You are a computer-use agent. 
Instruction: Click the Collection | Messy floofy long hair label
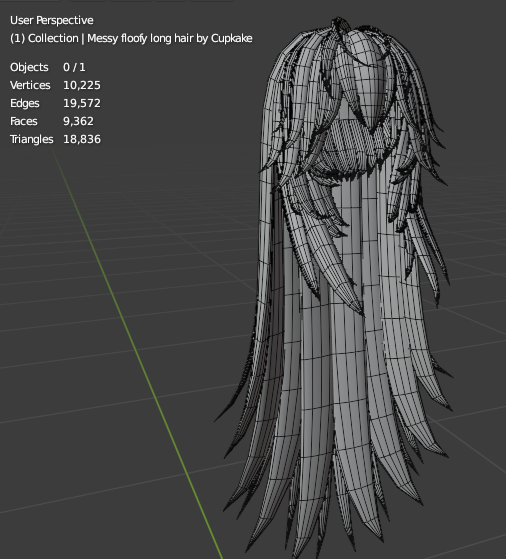131,38
